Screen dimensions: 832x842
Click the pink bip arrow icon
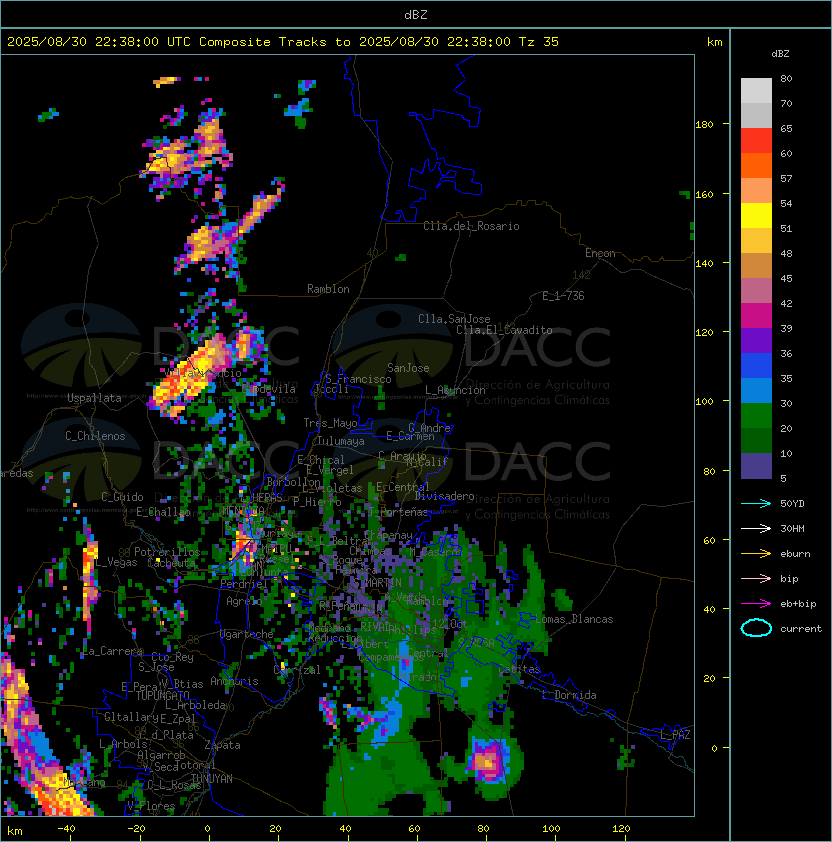click(756, 578)
